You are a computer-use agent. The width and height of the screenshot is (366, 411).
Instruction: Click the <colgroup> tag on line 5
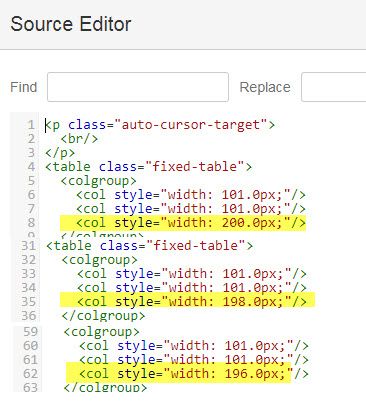tap(99, 181)
